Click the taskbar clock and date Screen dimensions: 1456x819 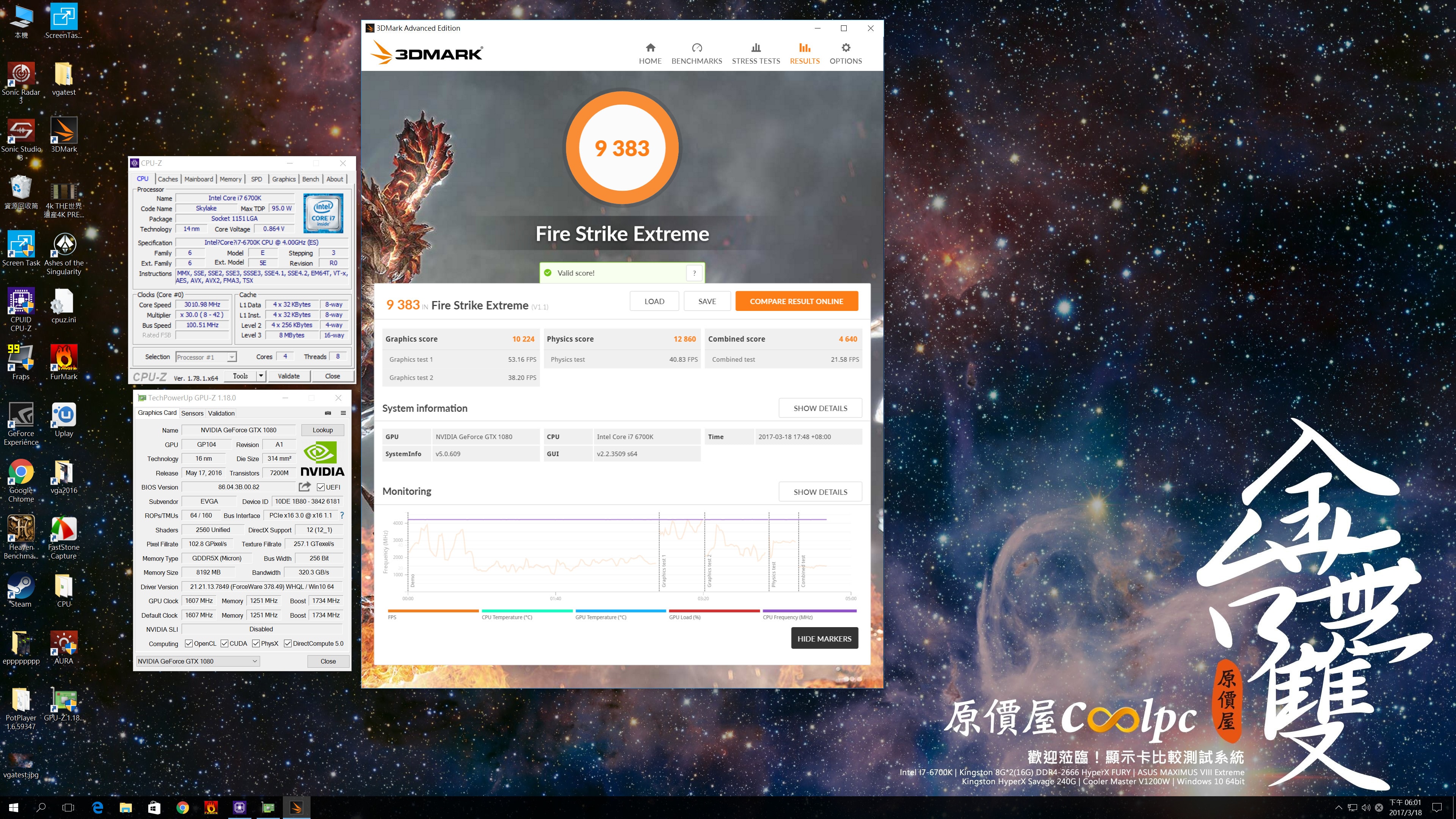[x=1405, y=807]
